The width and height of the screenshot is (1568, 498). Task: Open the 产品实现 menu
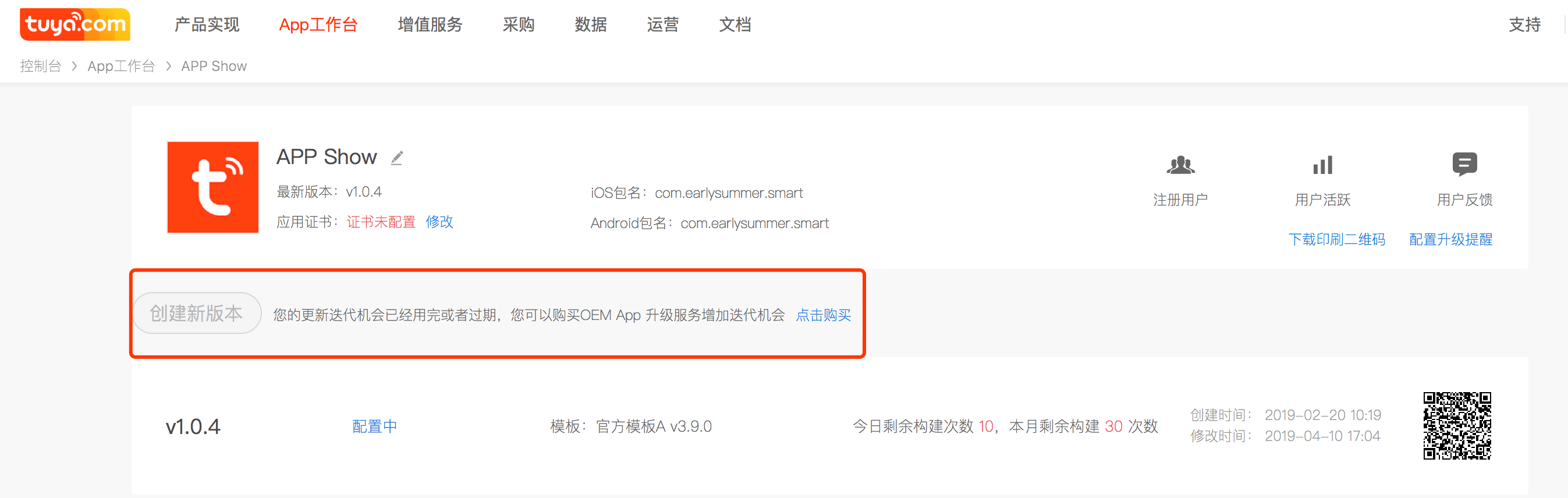207,25
